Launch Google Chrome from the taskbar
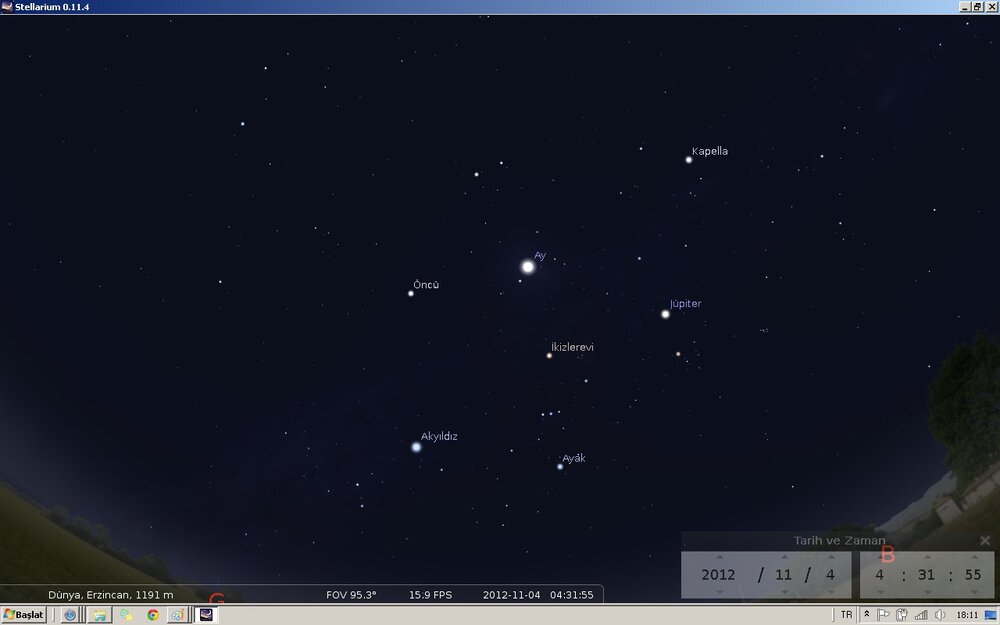Screen dimensions: 1000x625 [153, 615]
